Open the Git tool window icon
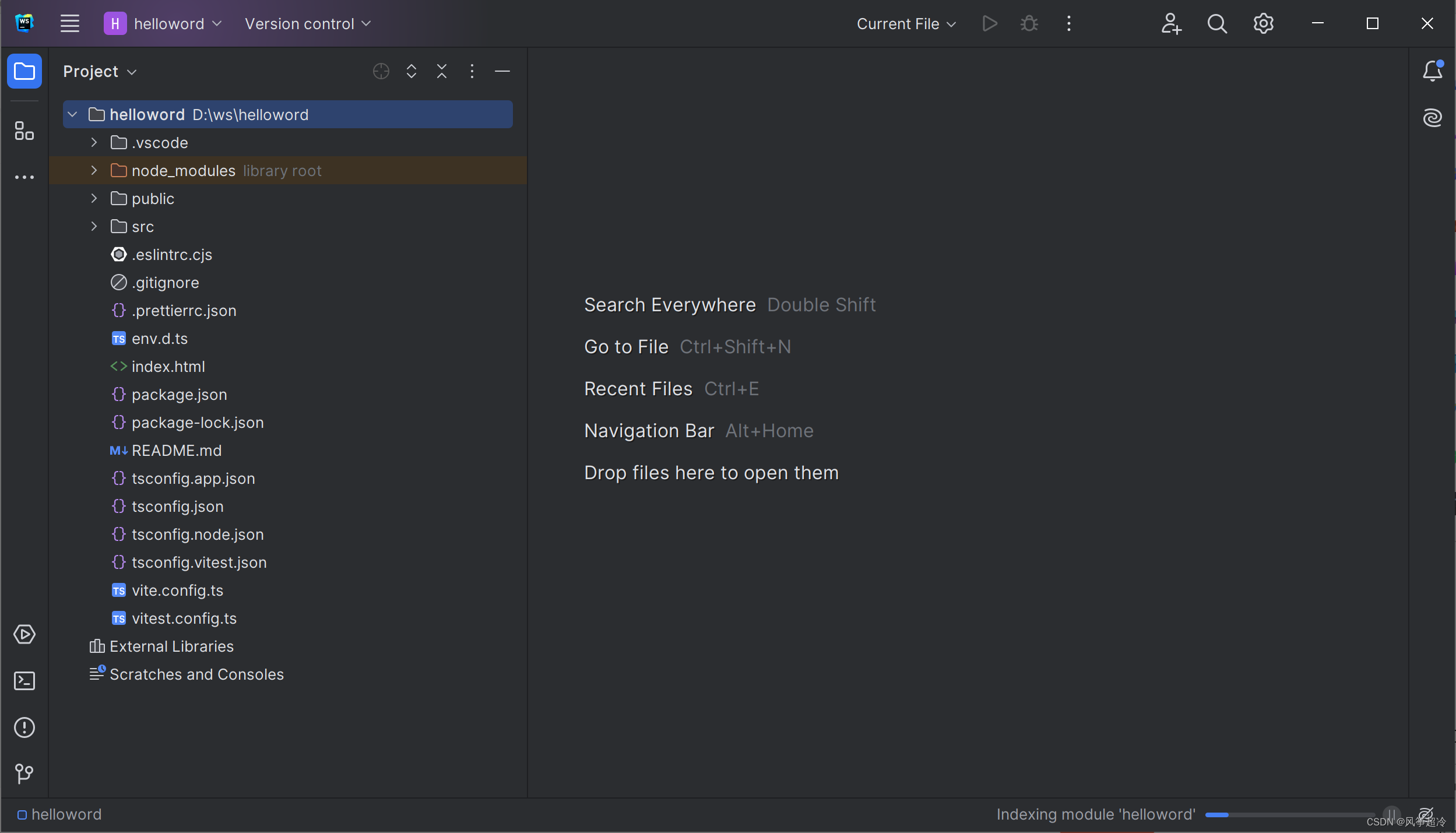 (24, 774)
